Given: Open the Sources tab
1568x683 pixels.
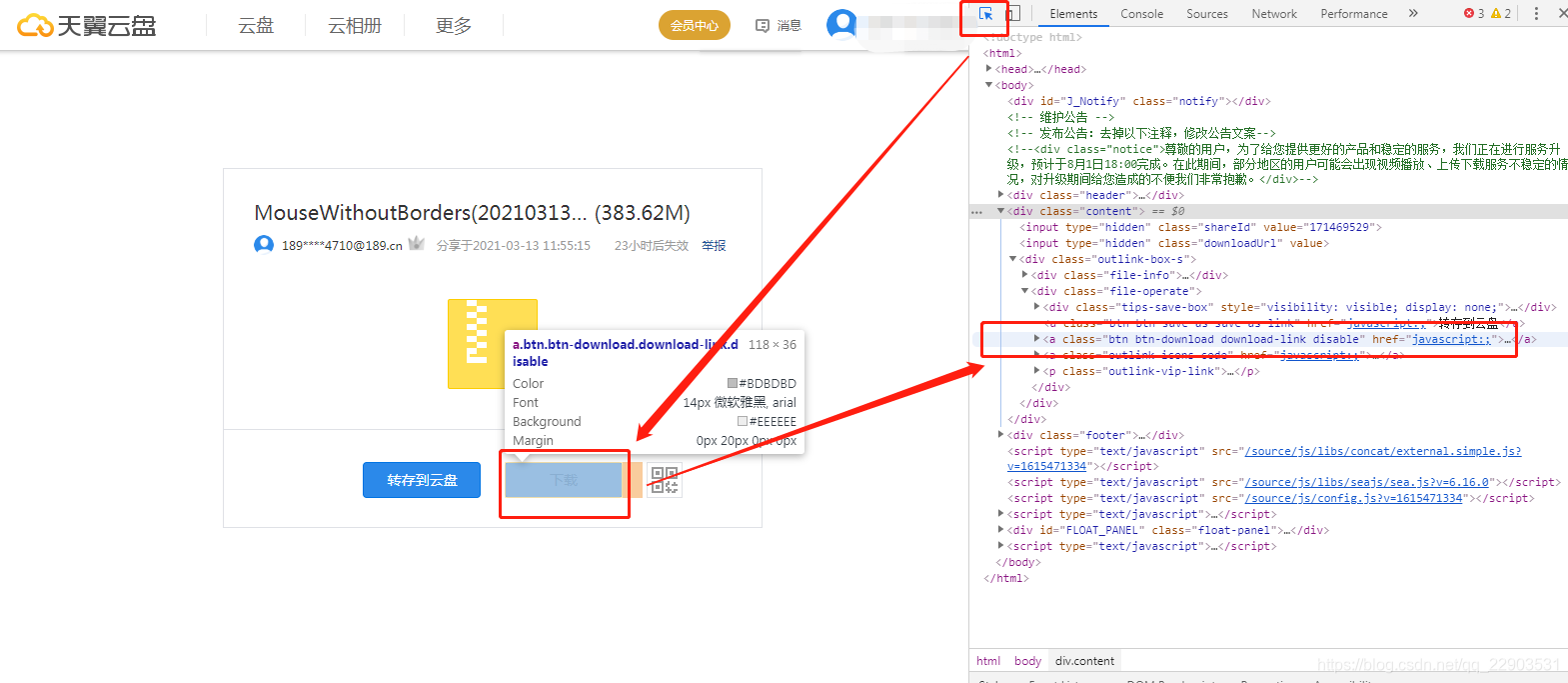Looking at the screenshot, I should pyautogui.click(x=1207, y=14).
